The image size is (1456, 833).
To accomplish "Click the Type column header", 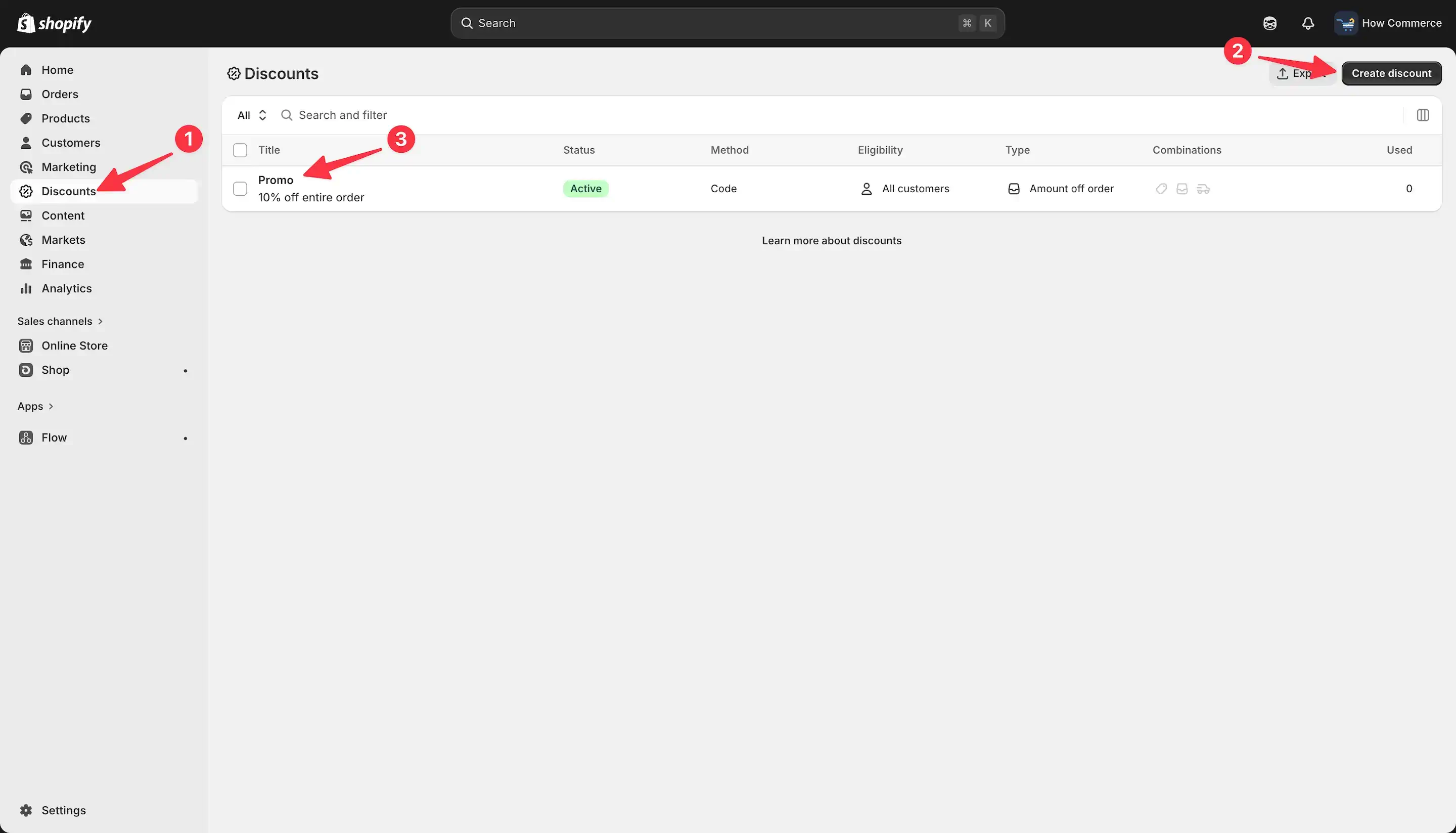I will [1017, 150].
